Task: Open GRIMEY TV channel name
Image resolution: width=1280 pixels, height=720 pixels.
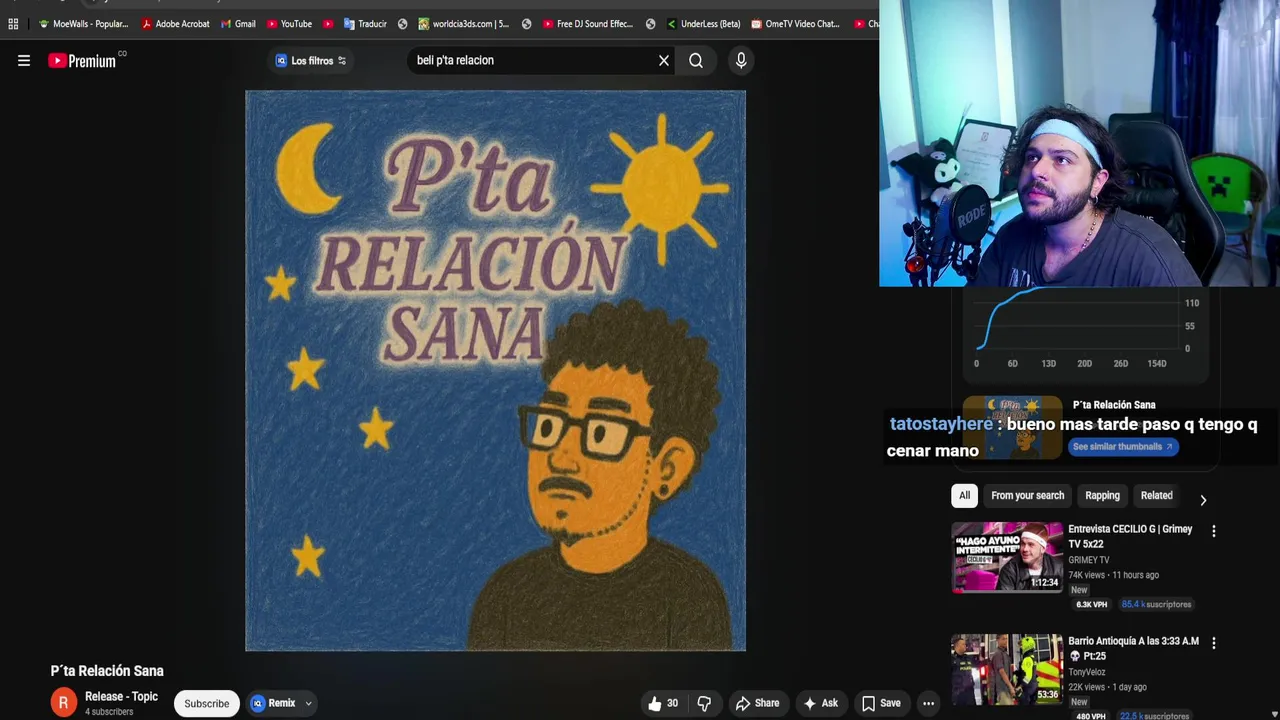Action: [x=1088, y=560]
